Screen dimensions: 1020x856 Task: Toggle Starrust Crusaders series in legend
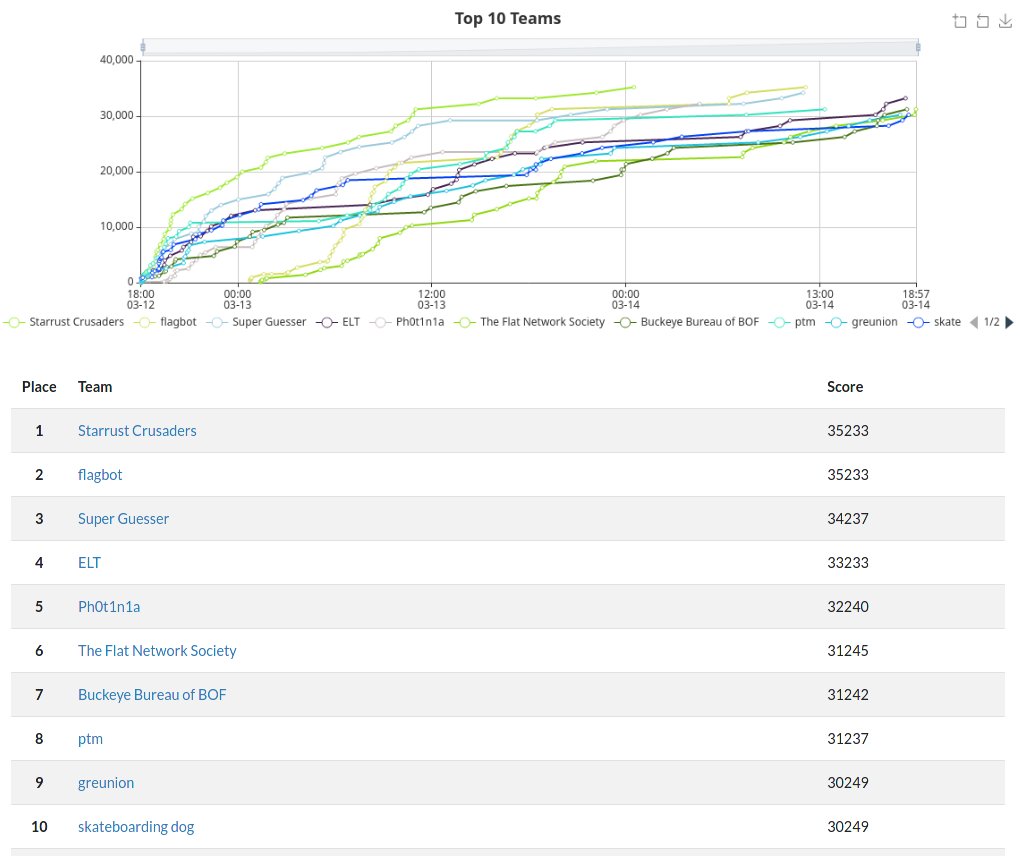tap(64, 322)
